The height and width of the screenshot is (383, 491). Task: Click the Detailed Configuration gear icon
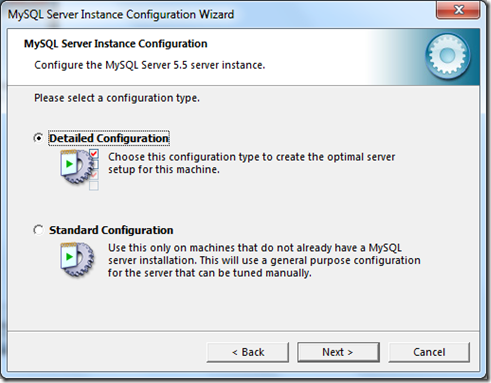pos(77,167)
